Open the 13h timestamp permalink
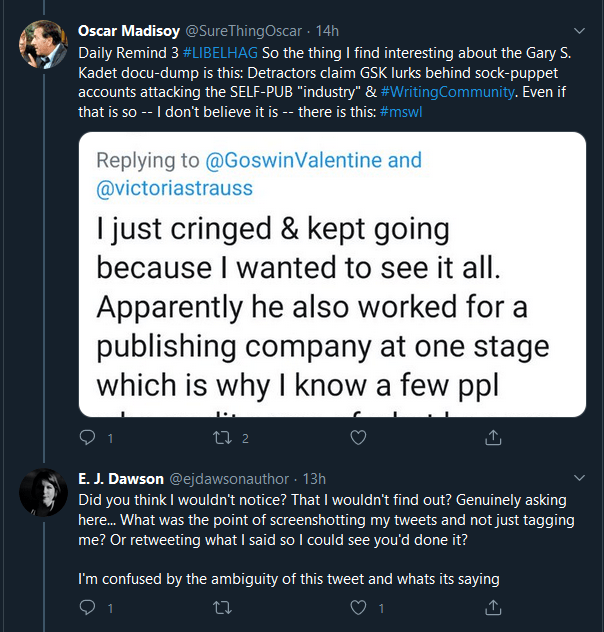The image size is (604, 632). [x=313, y=479]
